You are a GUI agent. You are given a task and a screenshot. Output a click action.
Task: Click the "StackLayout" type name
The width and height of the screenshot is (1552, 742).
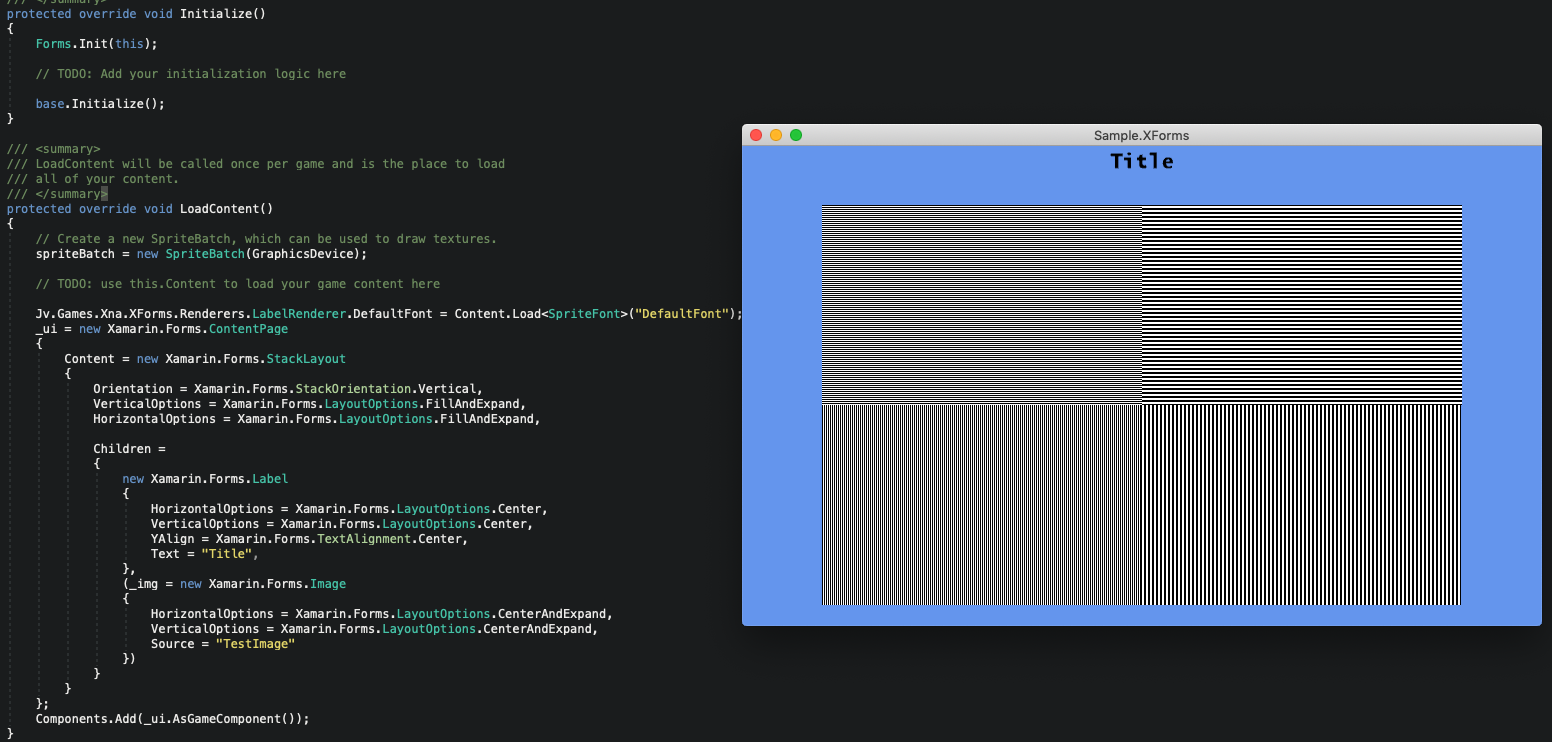306,359
